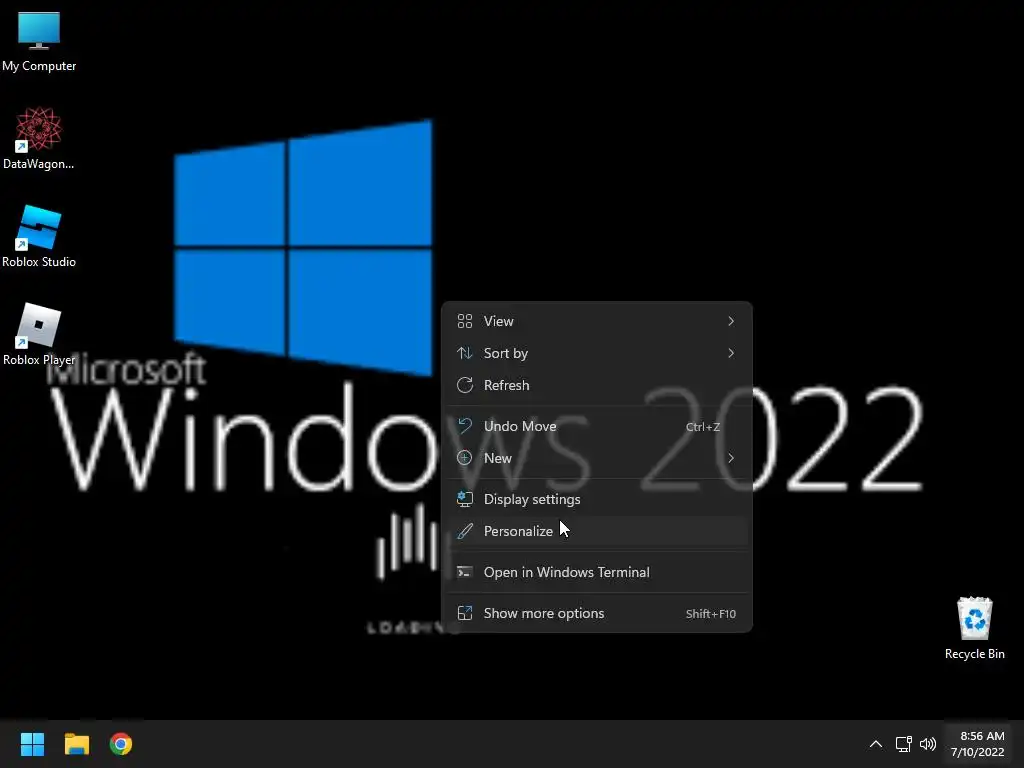Viewport: 1024px width, 768px height.
Task: Choose View in the context menu
Action: pyautogui.click(x=596, y=321)
